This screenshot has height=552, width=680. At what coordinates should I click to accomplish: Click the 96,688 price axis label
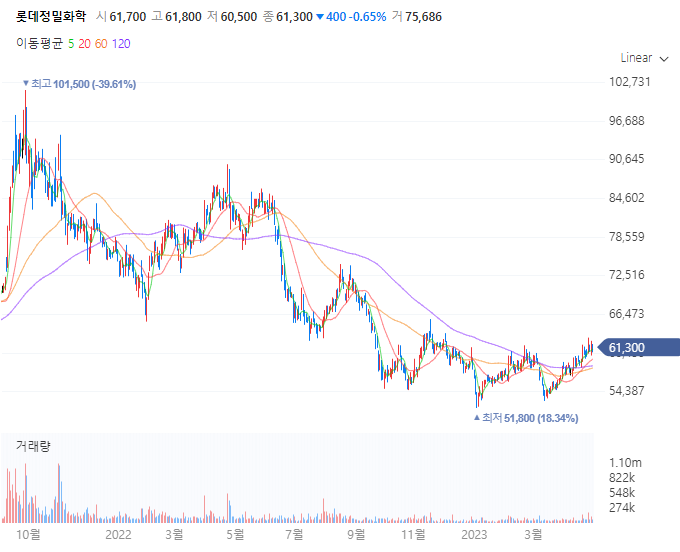pyautogui.click(x=627, y=121)
